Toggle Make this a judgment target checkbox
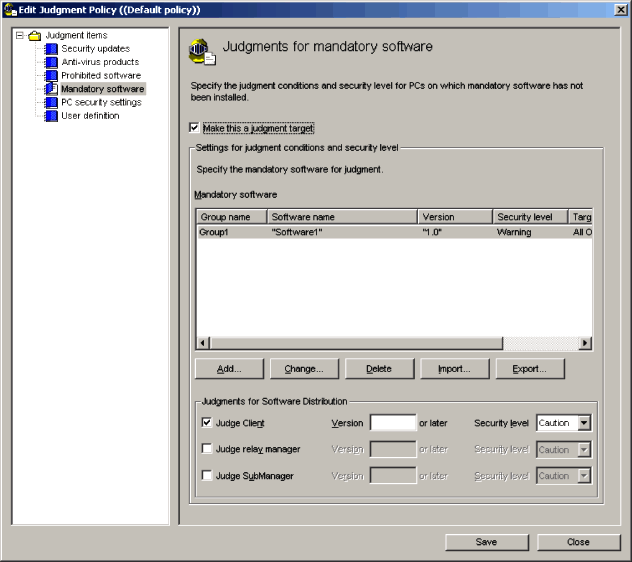This screenshot has width=632, height=562. 194,128
